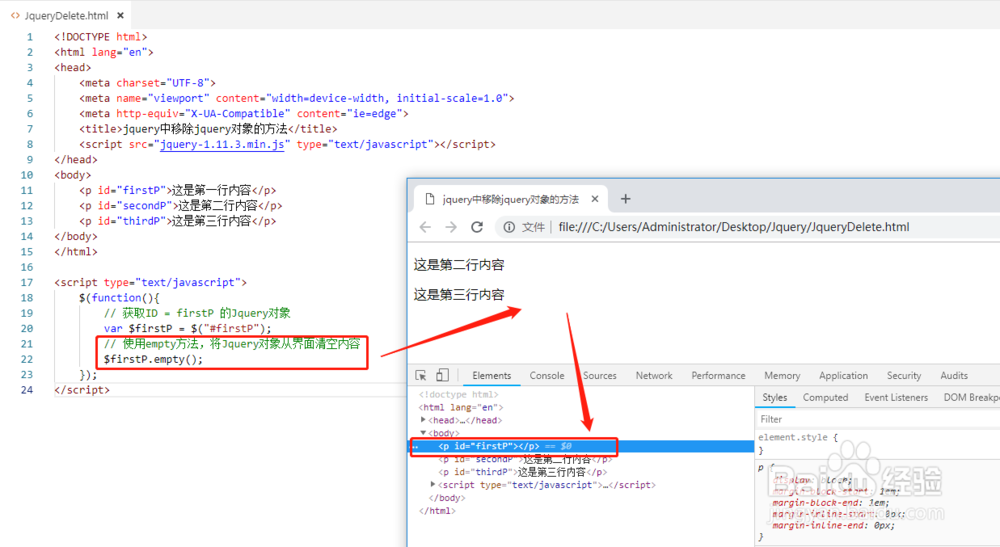Screen dimensions: 1000x547
Task: Switch to the Performance tab
Action: pyautogui.click(x=718, y=376)
